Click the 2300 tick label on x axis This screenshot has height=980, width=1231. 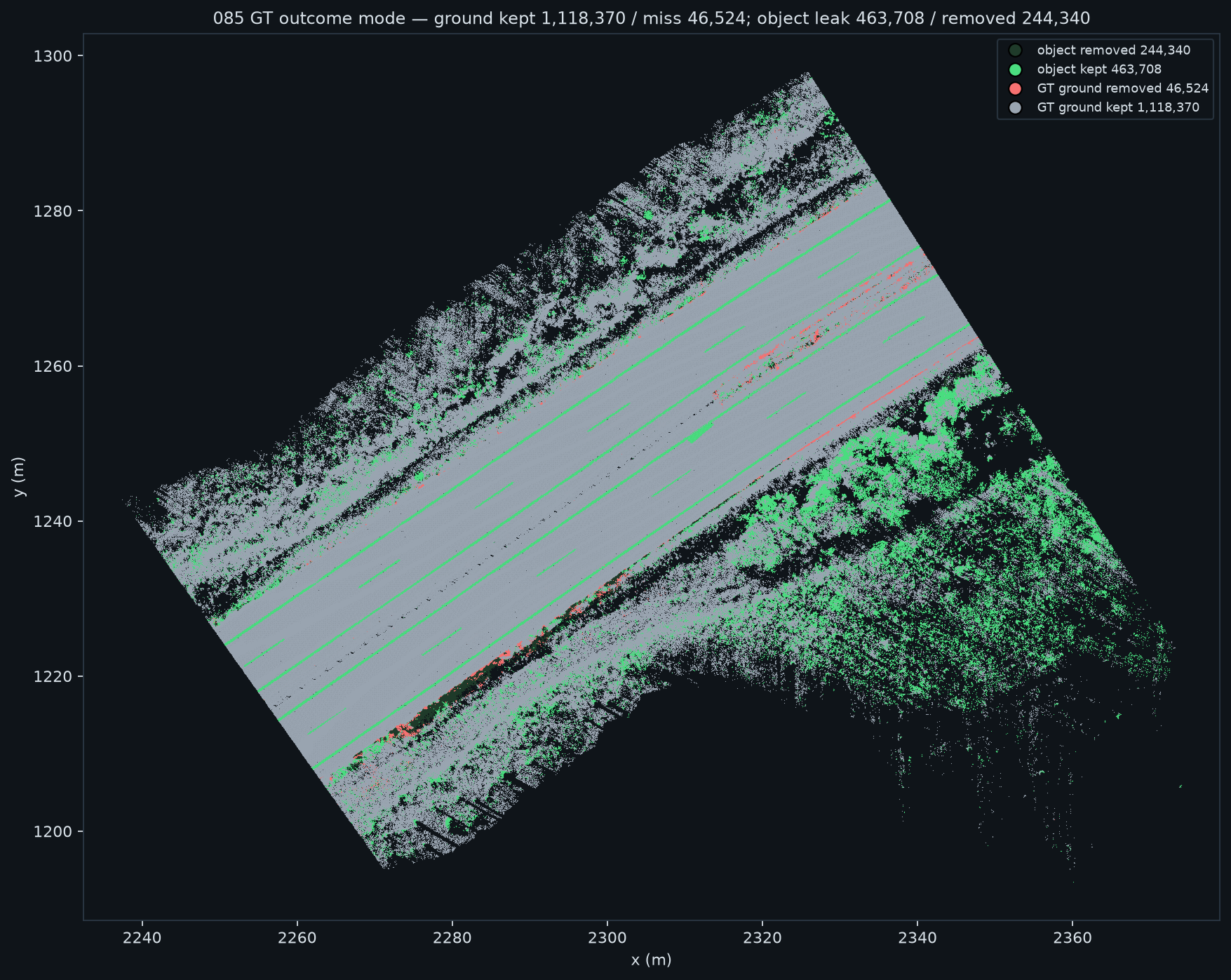point(607,938)
